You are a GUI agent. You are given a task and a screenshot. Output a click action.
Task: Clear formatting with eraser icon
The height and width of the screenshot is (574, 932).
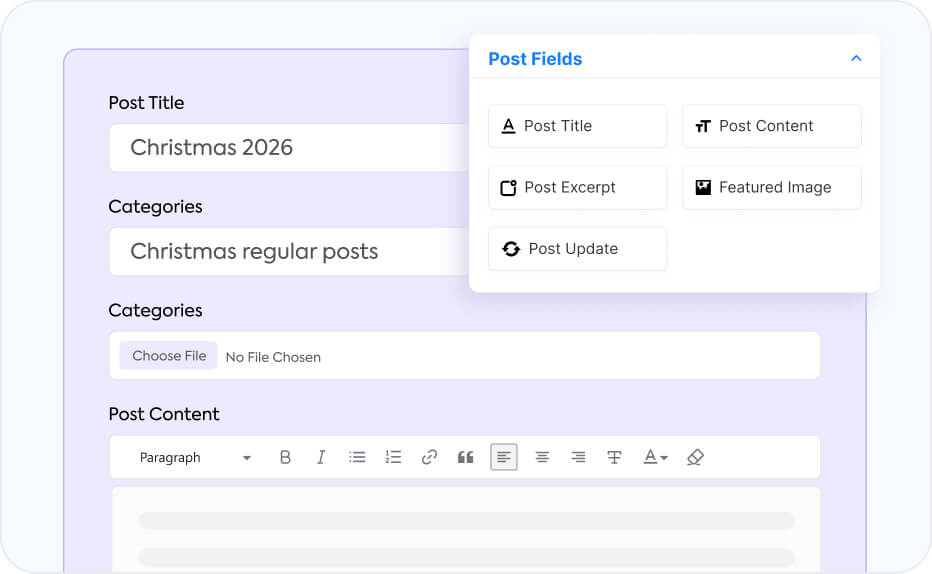point(695,457)
